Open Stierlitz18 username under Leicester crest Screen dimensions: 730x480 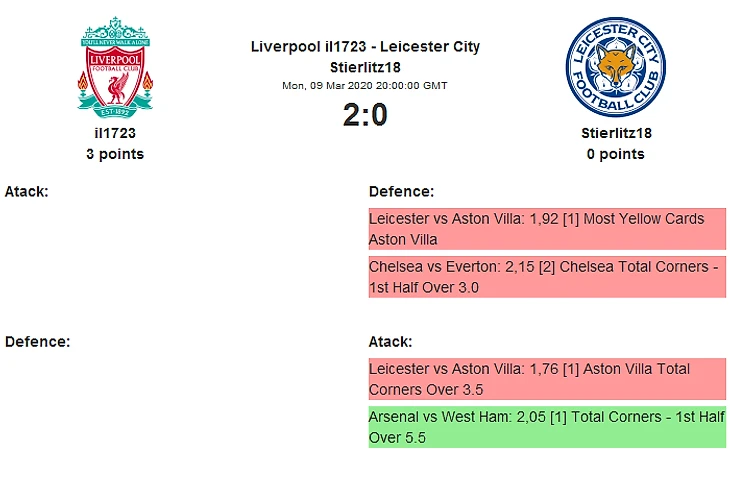tap(616, 133)
